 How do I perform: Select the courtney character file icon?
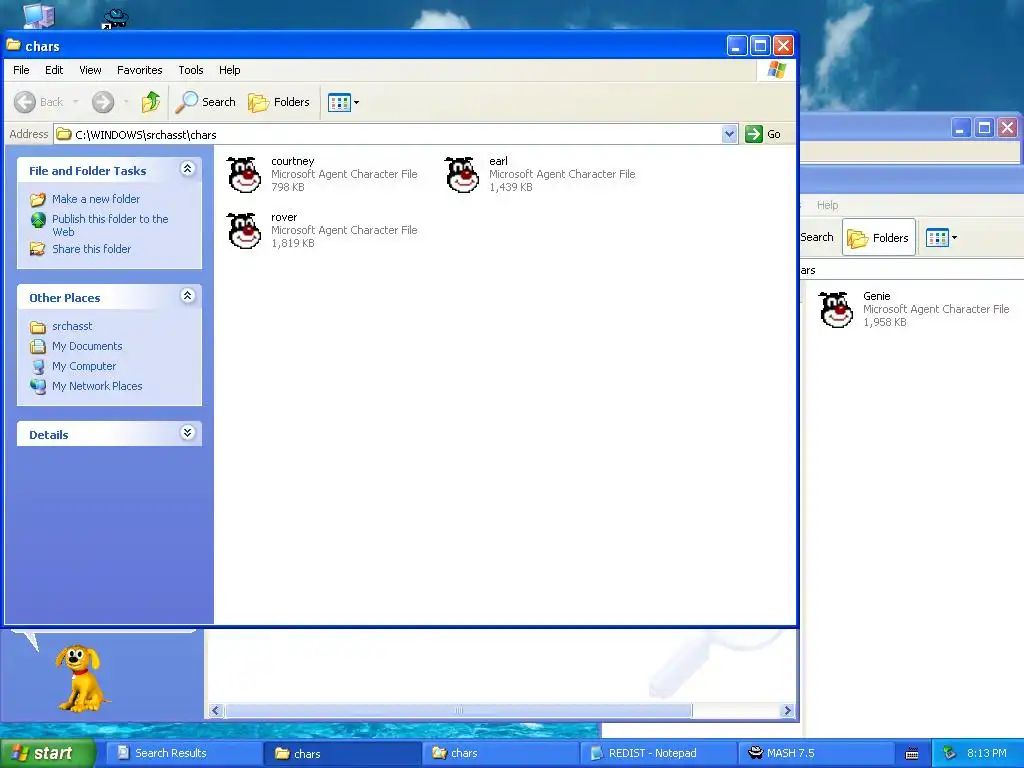pos(244,174)
